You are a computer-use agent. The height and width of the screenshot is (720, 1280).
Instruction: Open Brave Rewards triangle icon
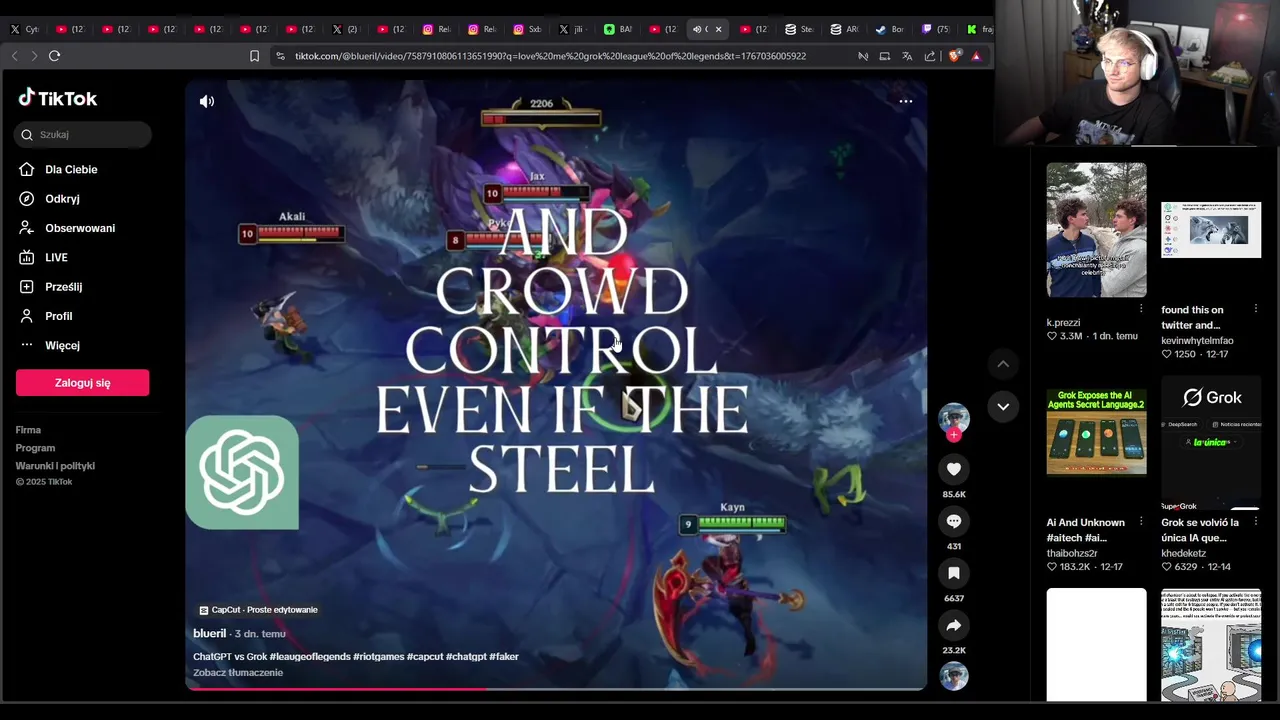[x=976, y=56]
